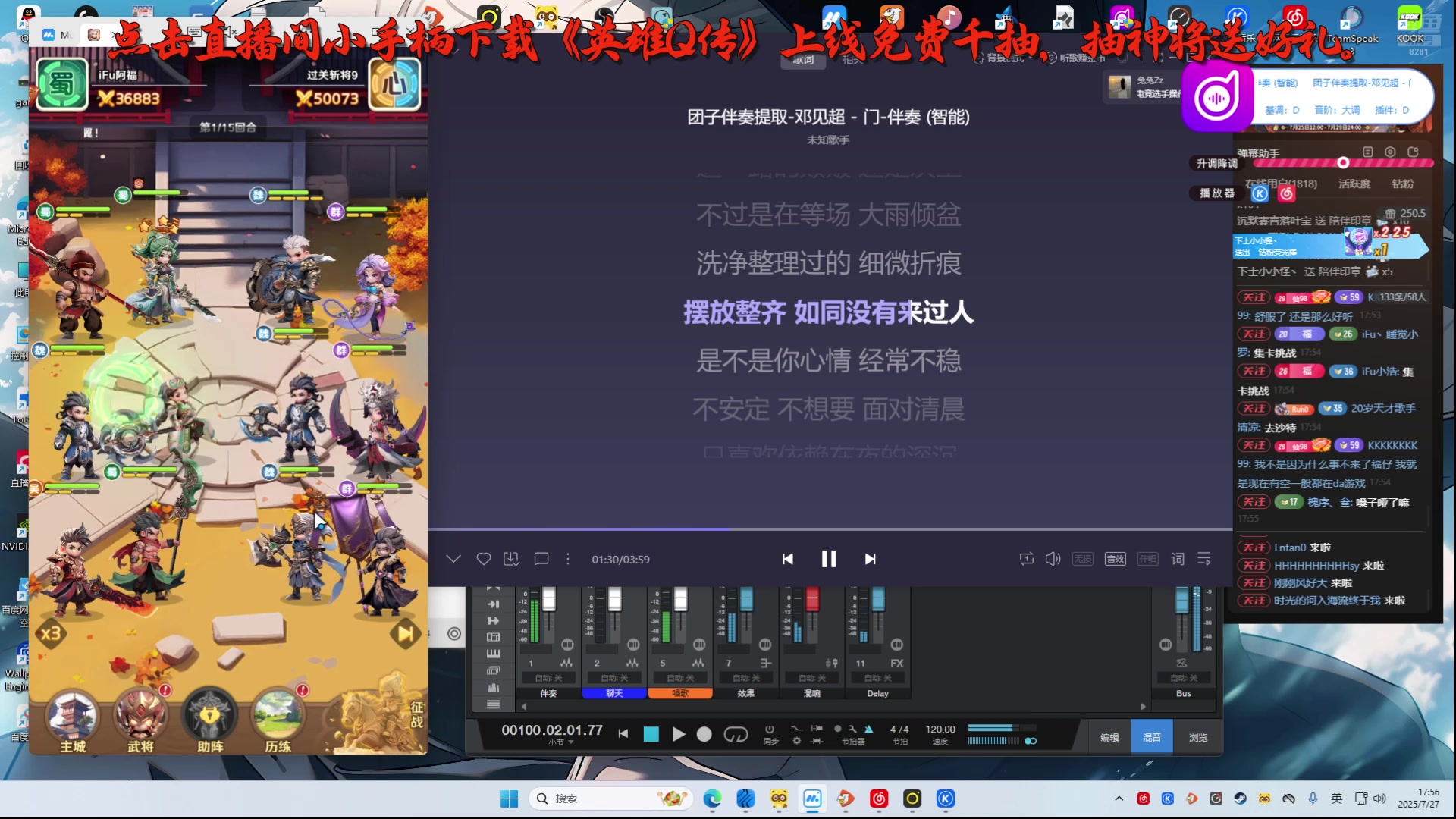
Task: Open the 在线用户(1818) tab
Action: click(1281, 184)
